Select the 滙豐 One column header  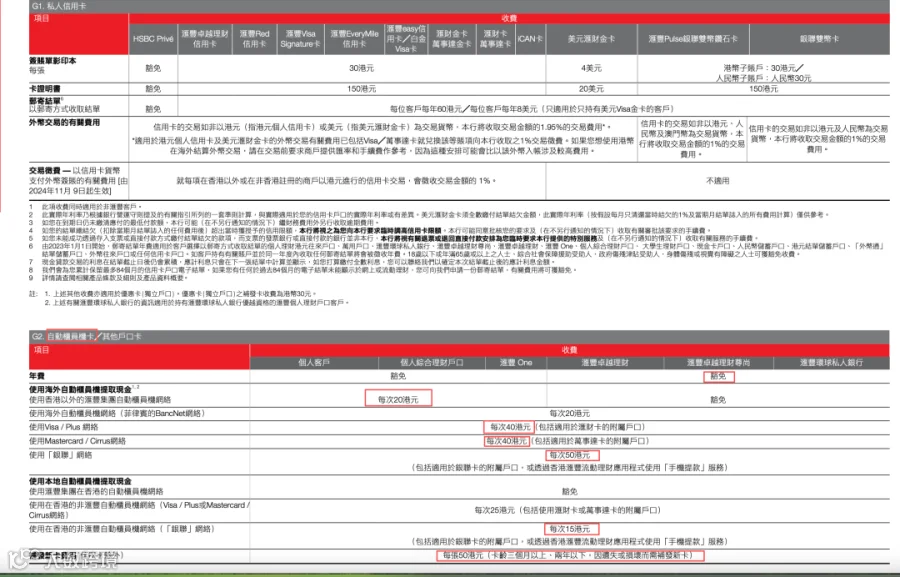click(516, 362)
